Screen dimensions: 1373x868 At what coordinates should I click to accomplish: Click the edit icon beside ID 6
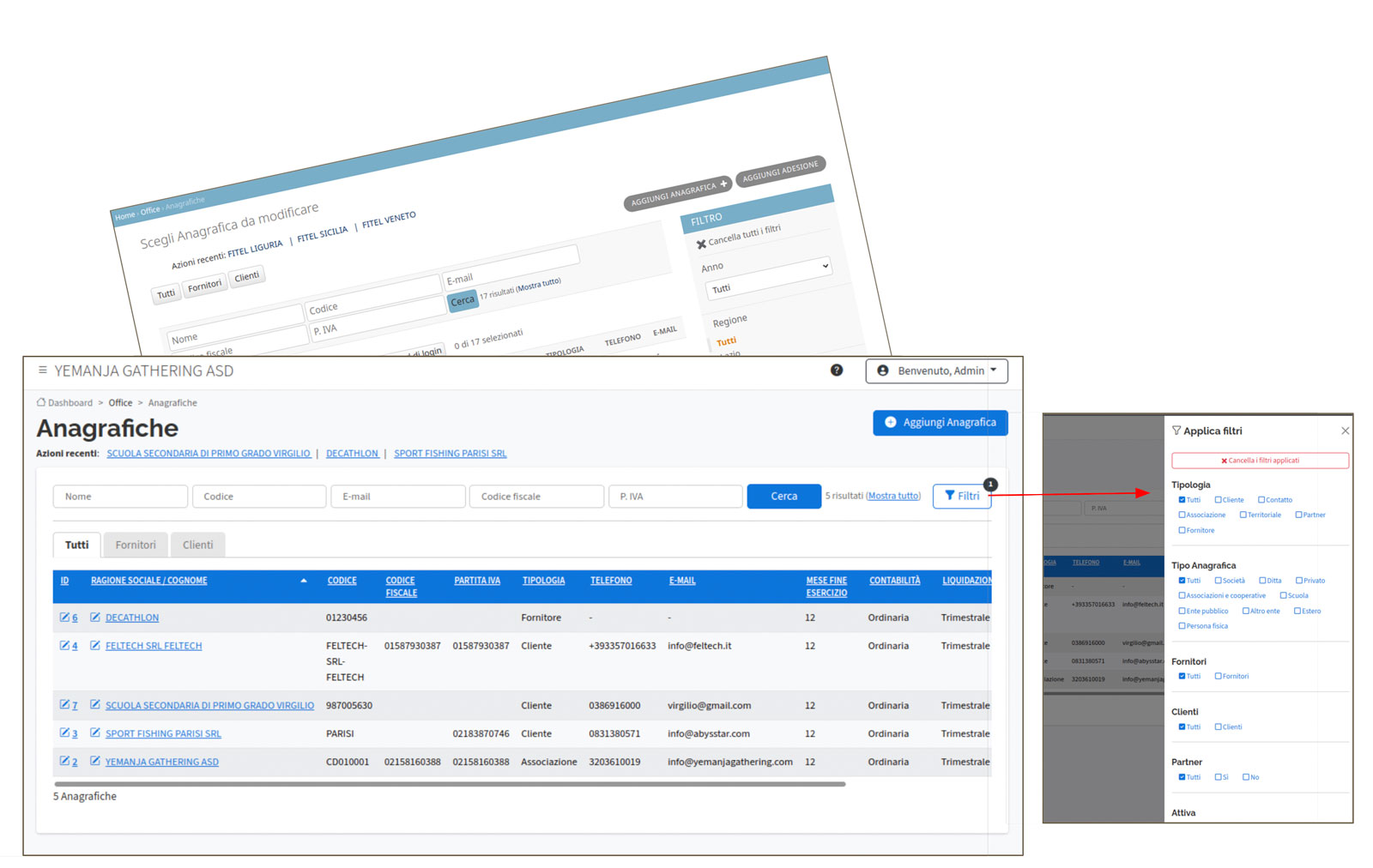[x=64, y=618]
